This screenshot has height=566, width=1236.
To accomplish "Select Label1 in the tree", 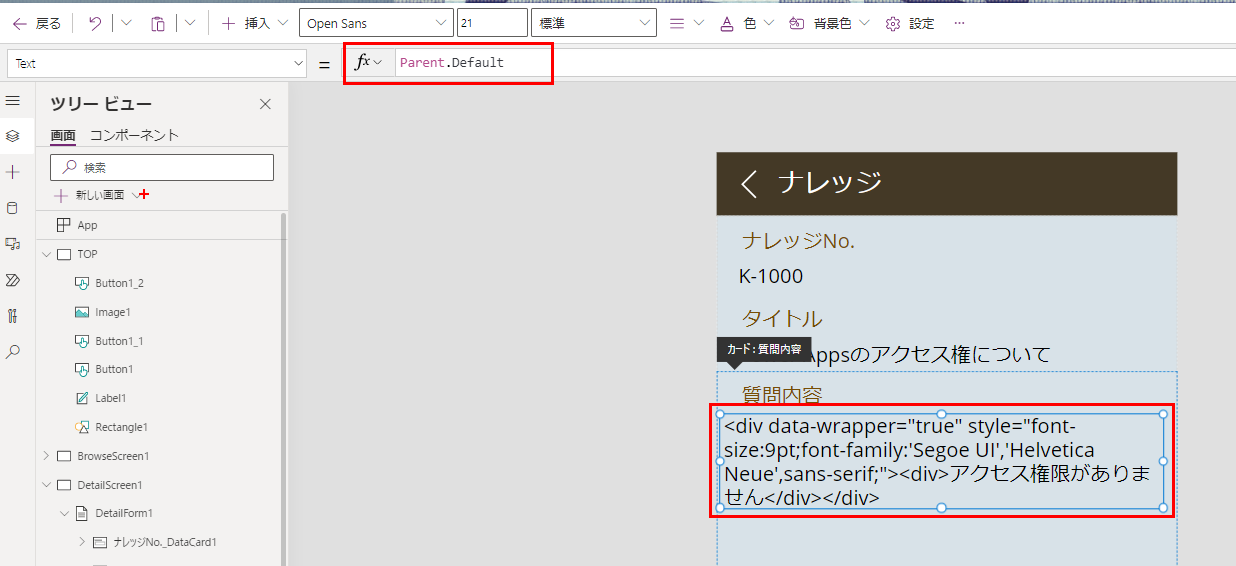I will click(x=112, y=398).
